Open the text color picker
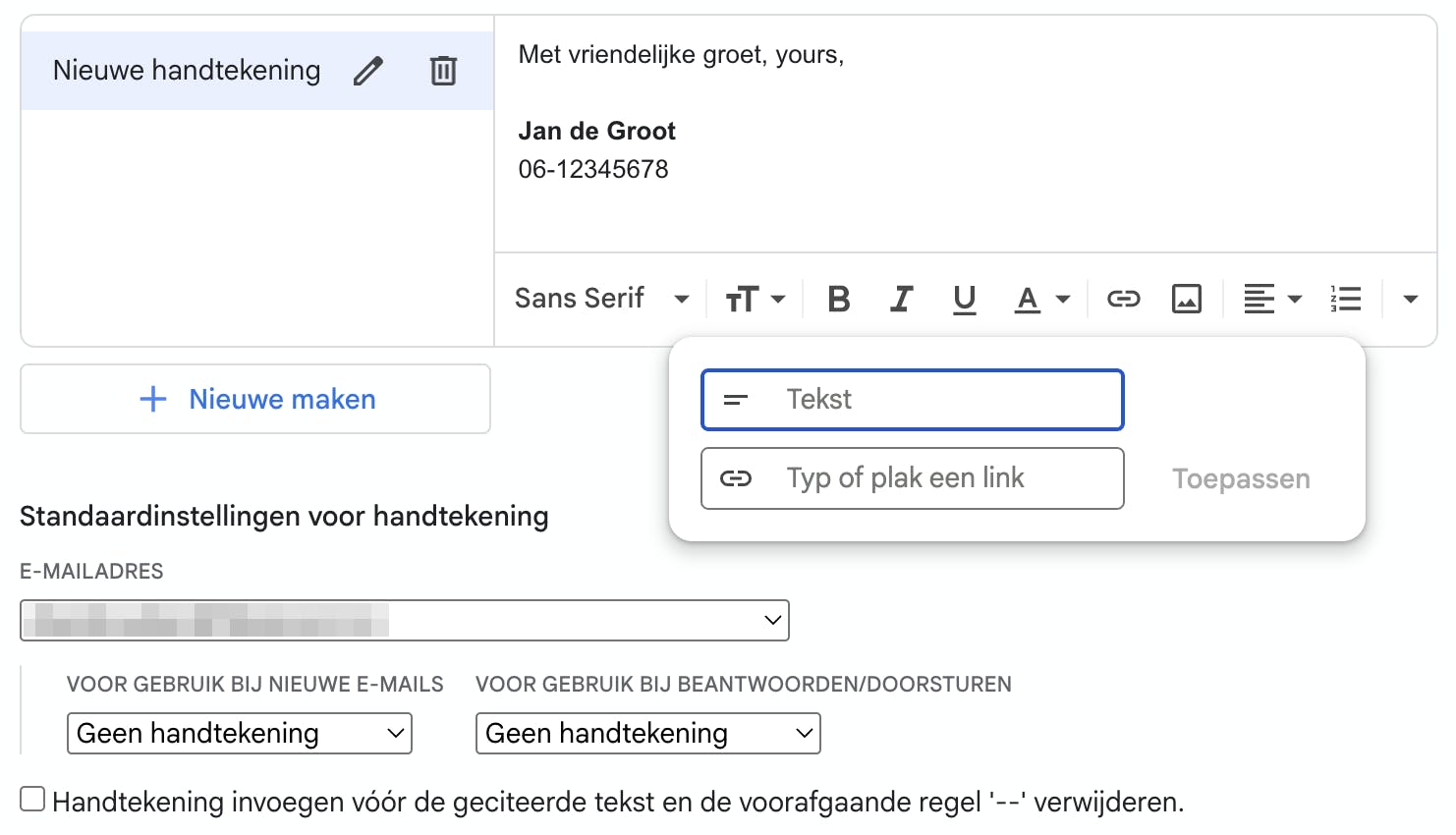The width and height of the screenshot is (1456, 835). 1038,299
